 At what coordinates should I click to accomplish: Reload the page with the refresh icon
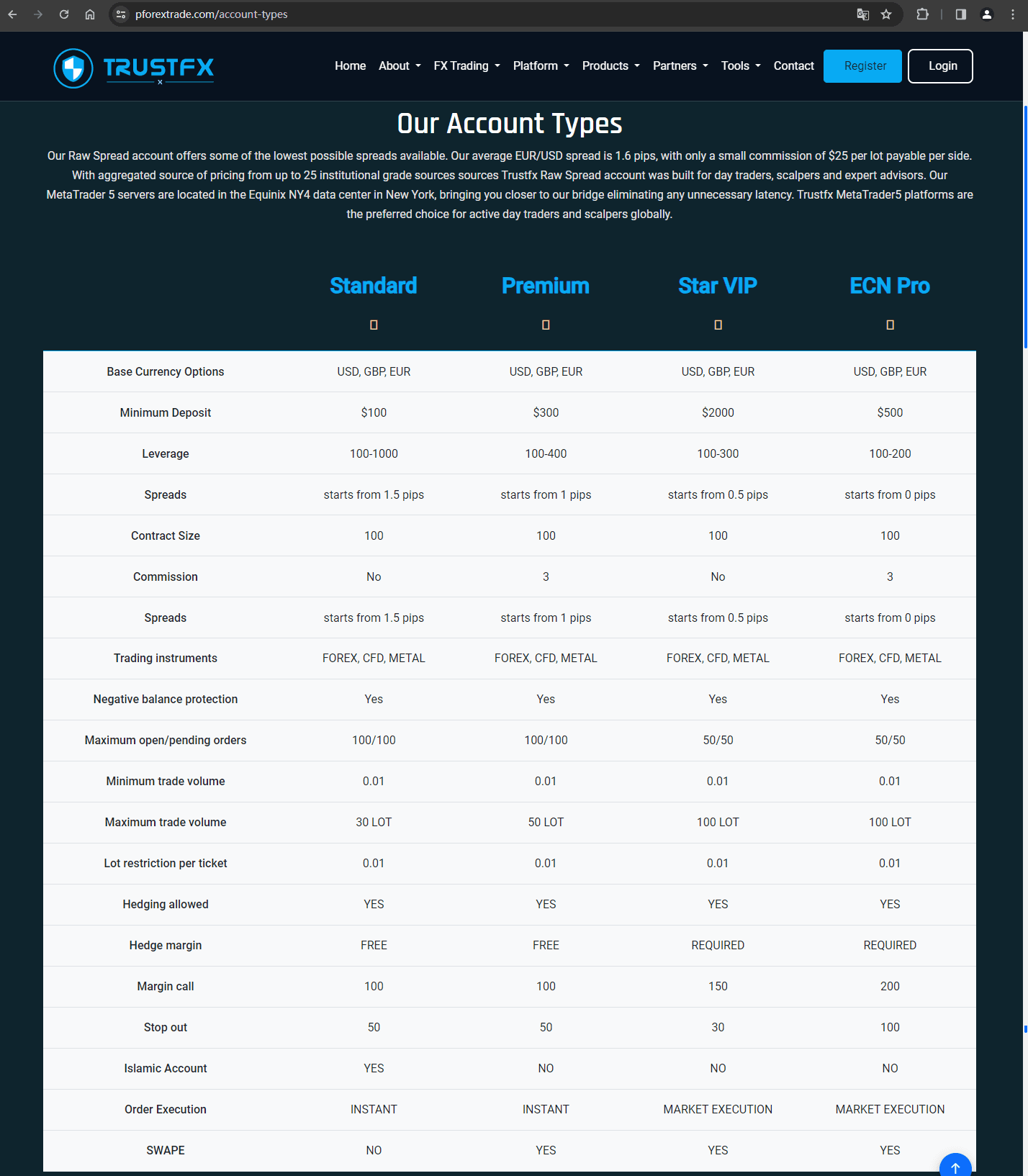(64, 14)
